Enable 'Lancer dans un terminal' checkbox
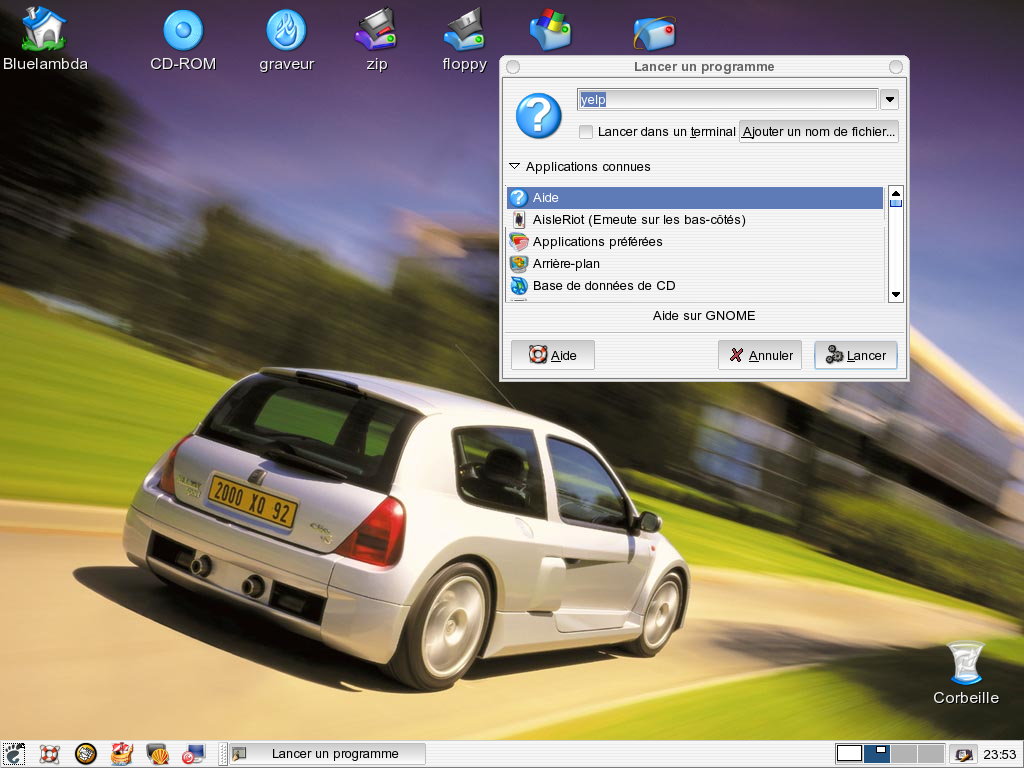 pyautogui.click(x=586, y=132)
